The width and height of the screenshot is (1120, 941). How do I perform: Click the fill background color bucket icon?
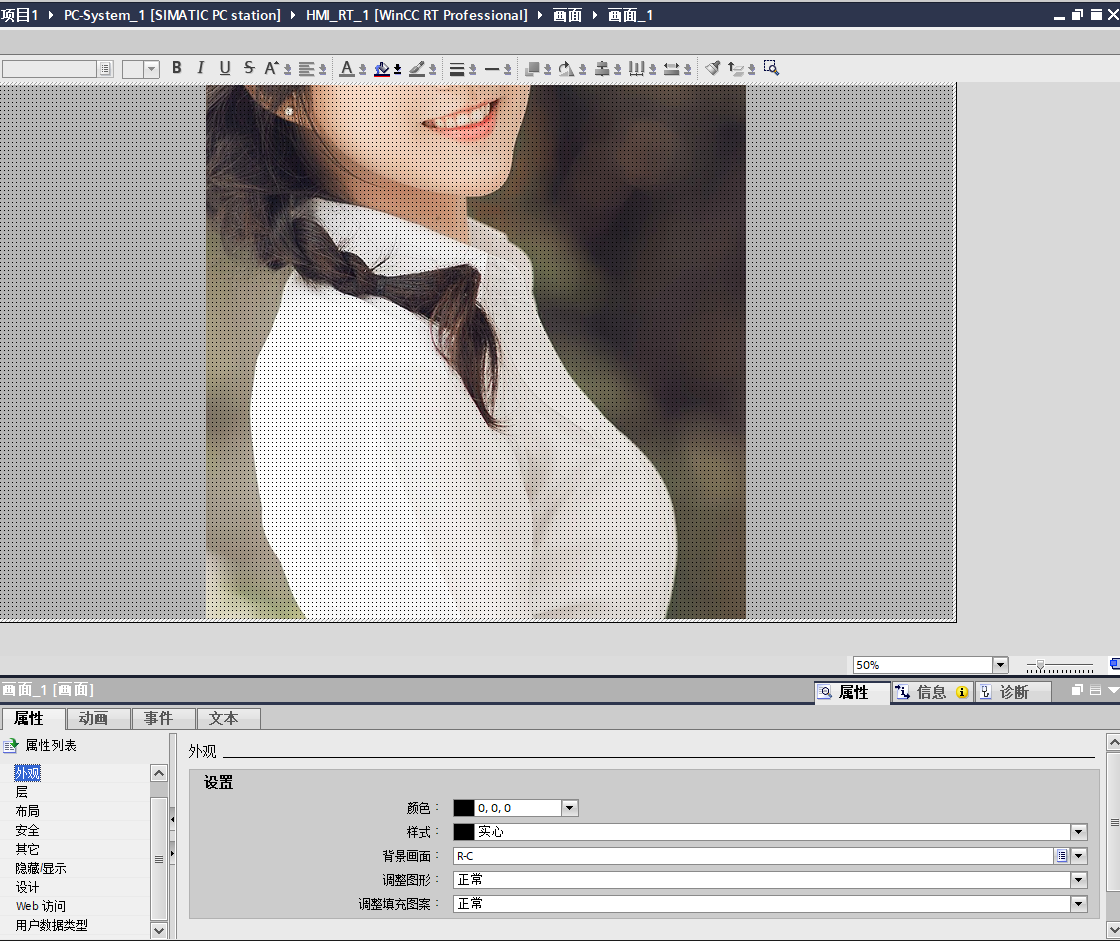click(x=381, y=68)
